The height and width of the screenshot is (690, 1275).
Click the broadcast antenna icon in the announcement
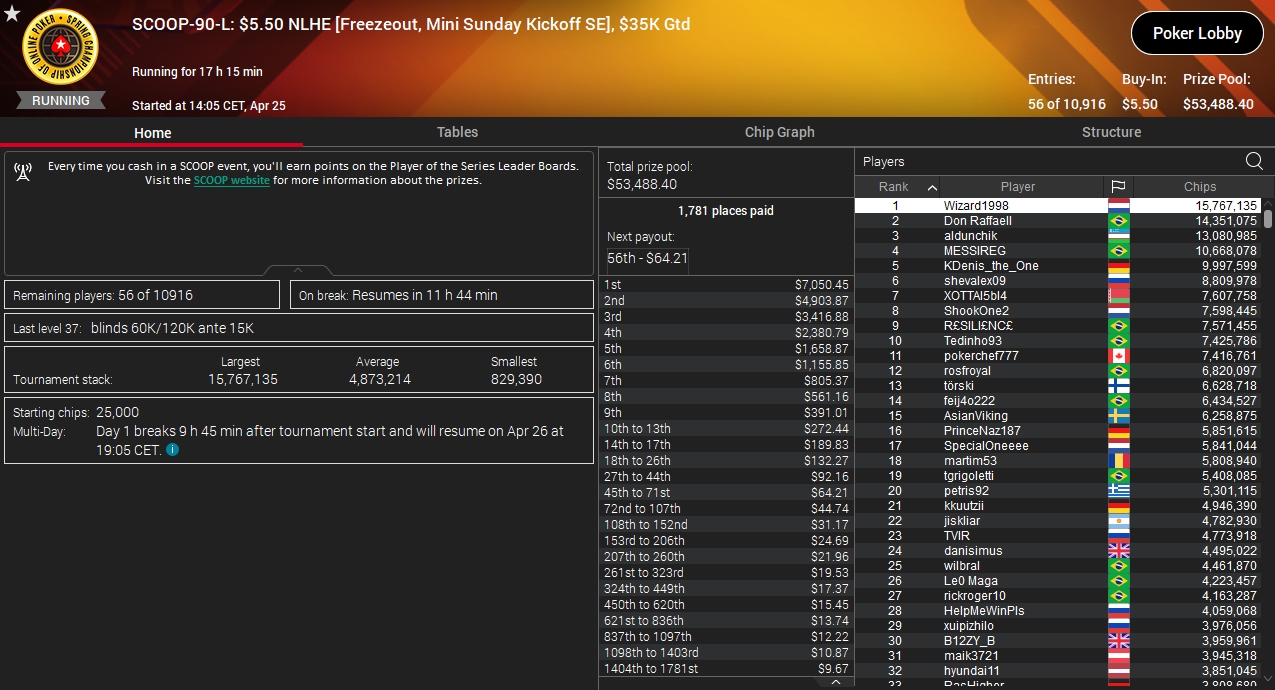(23, 172)
